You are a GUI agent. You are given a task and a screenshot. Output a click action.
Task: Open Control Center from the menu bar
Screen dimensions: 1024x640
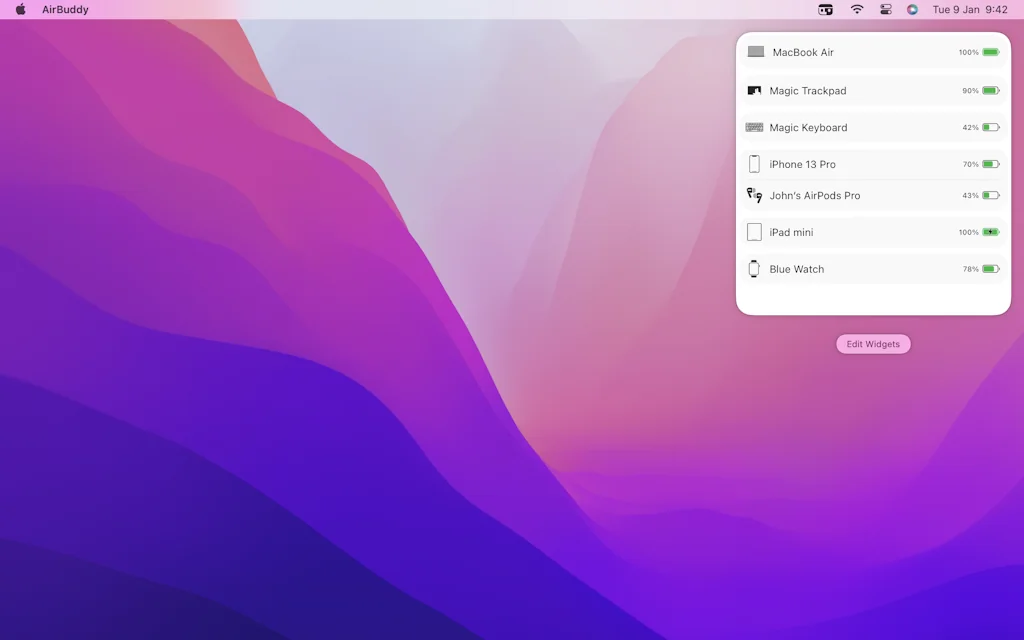(x=885, y=10)
